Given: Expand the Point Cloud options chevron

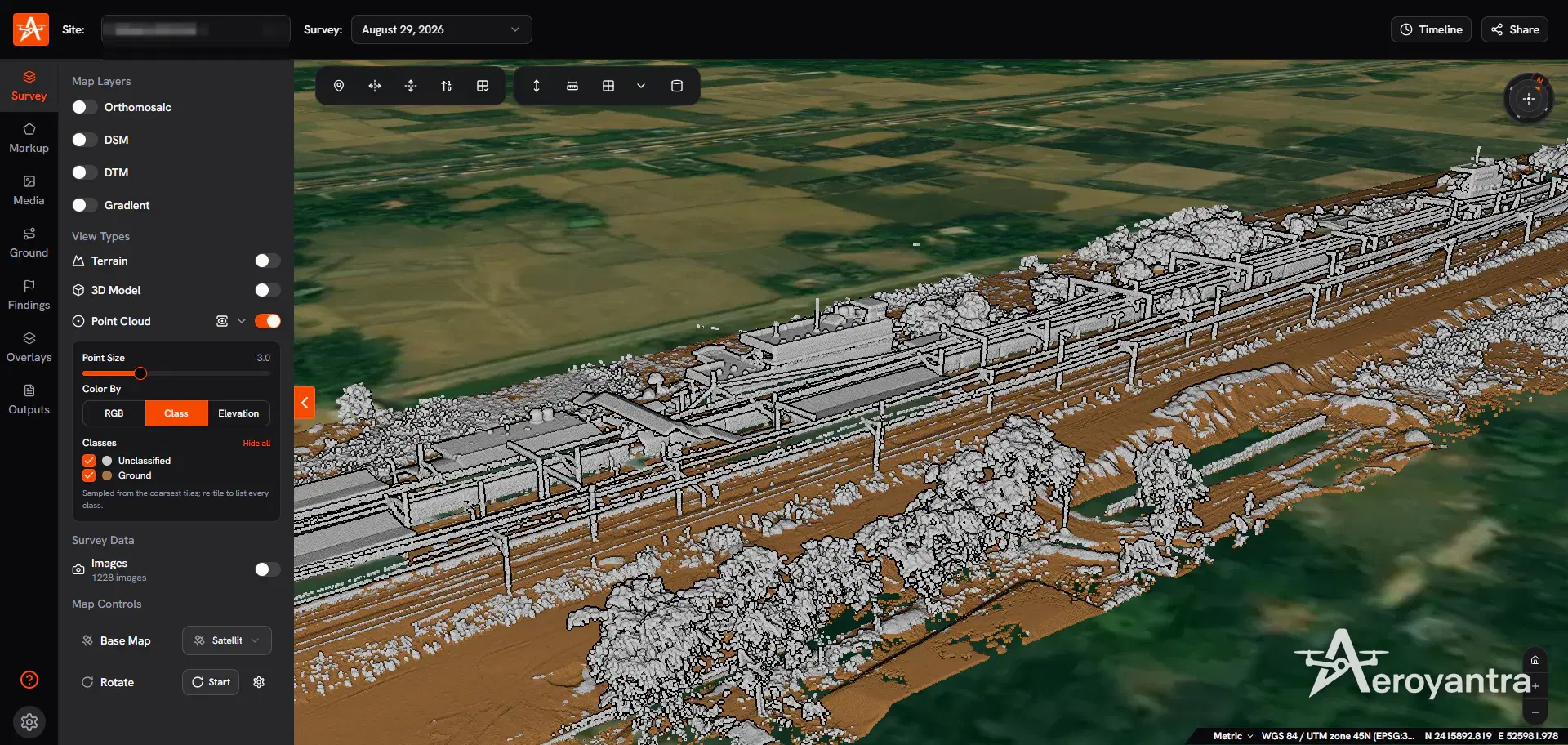Looking at the screenshot, I should pyautogui.click(x=242, y=321).
